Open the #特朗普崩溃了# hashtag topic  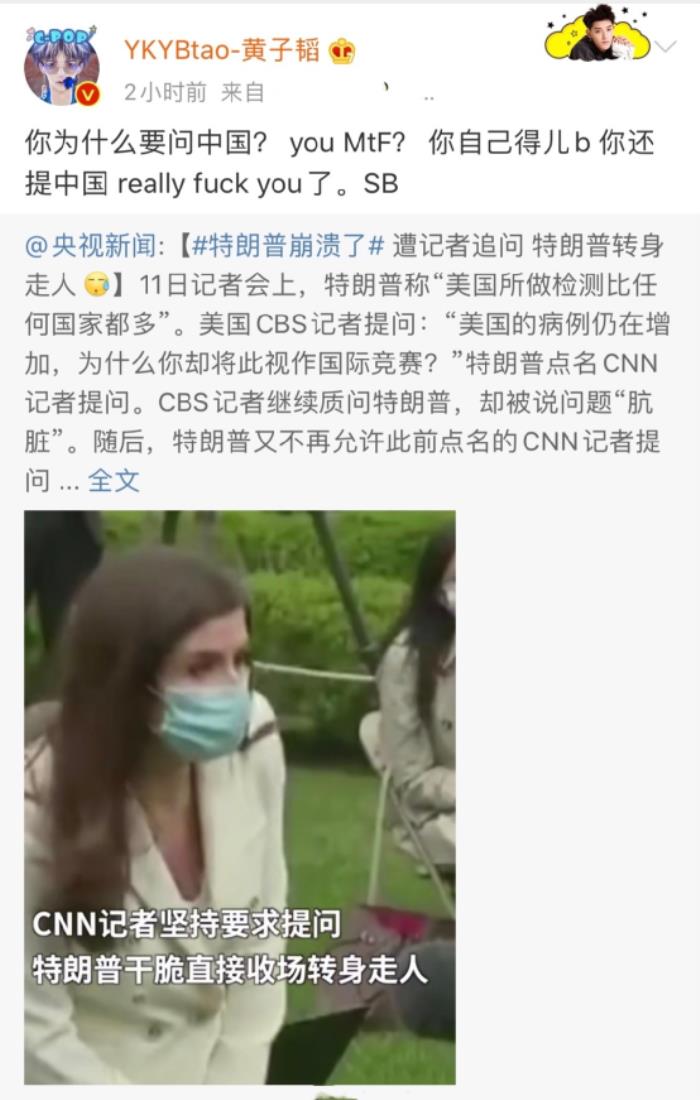pos(288,246)
